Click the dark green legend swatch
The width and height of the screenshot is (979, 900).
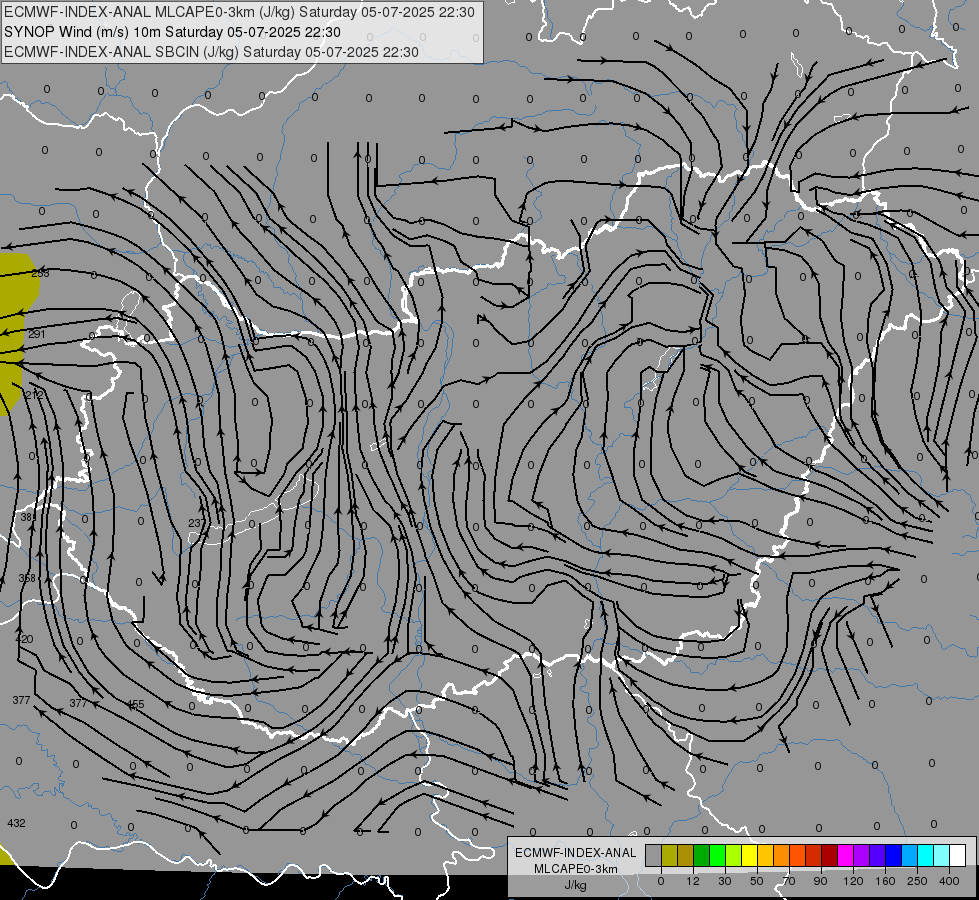(702, 855)
